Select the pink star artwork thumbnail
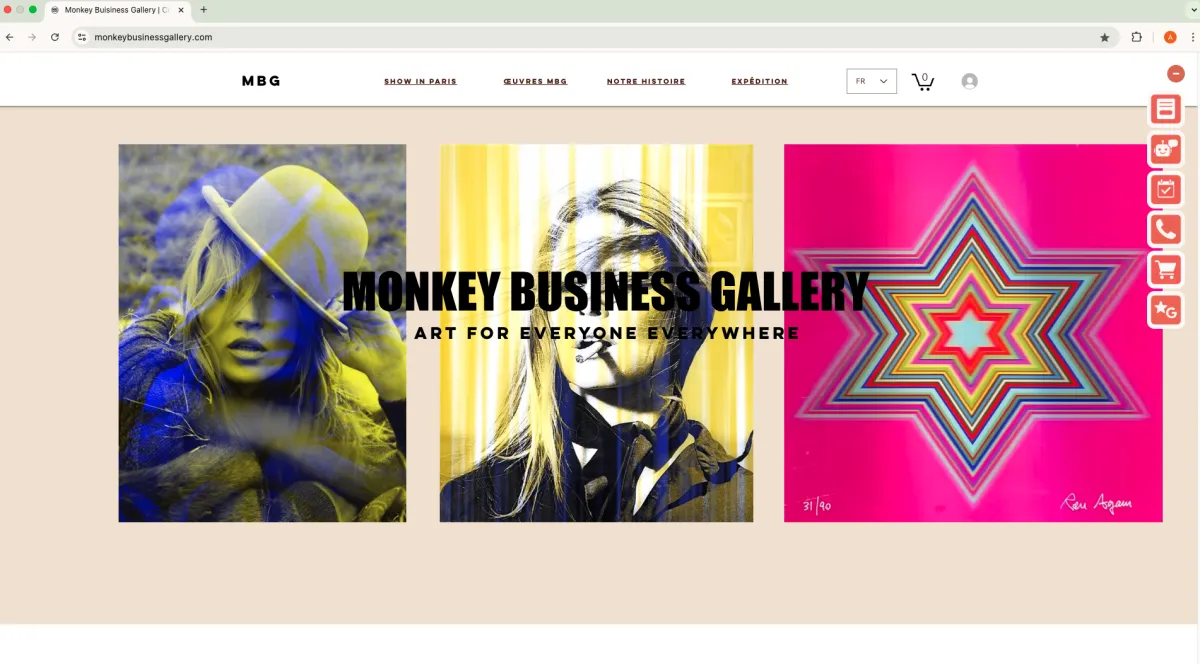 click(973, 333)
